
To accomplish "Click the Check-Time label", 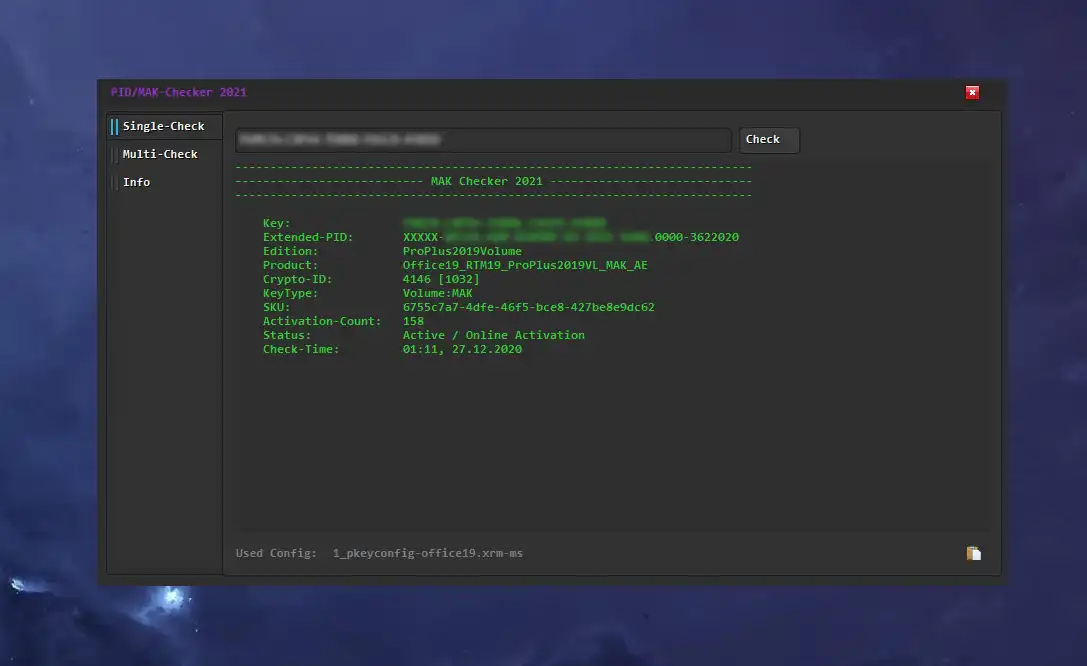I will pyautogui.click(x=301, y=349).
